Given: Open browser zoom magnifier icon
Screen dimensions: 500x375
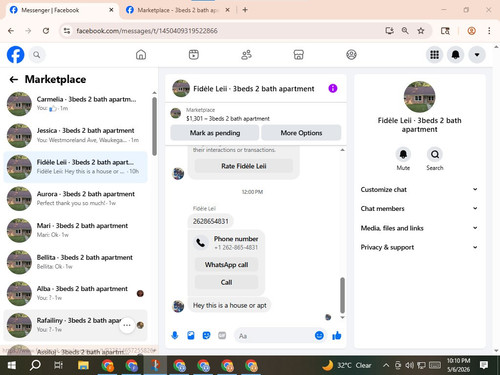Looking at the screenshot, I should point(405,31).
